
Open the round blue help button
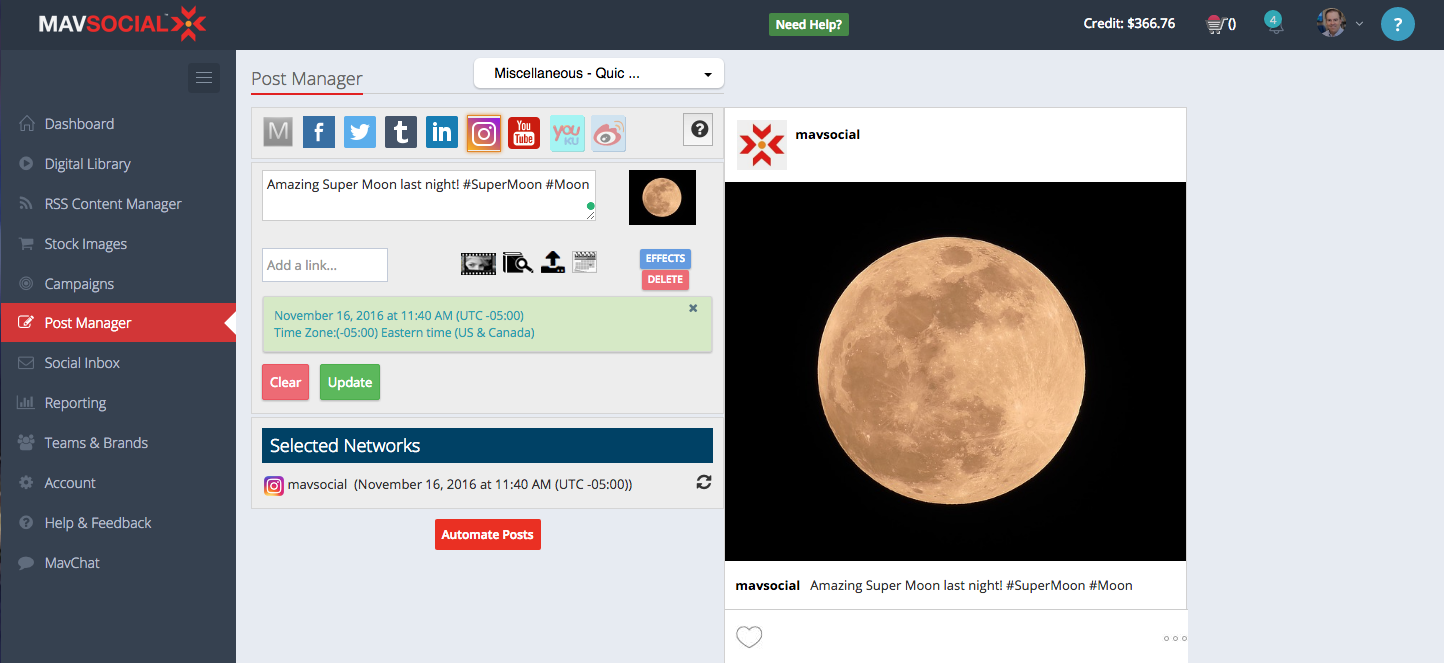coord(1398,24)
